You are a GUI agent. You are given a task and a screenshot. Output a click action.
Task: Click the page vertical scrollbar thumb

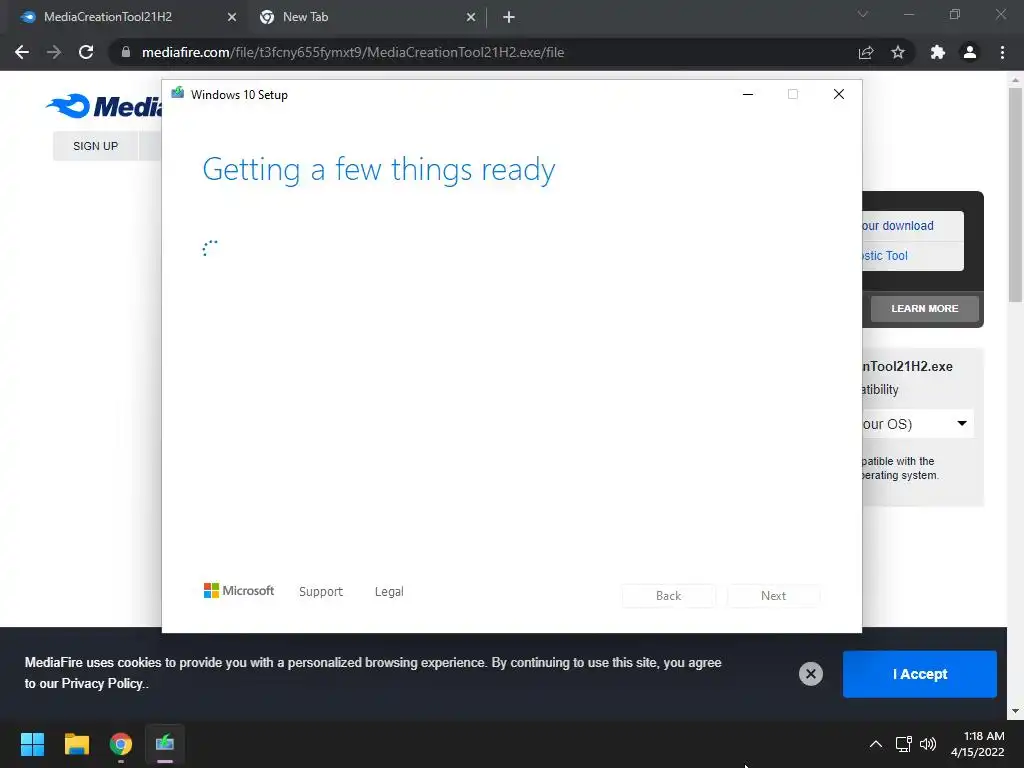(1016, 195)
